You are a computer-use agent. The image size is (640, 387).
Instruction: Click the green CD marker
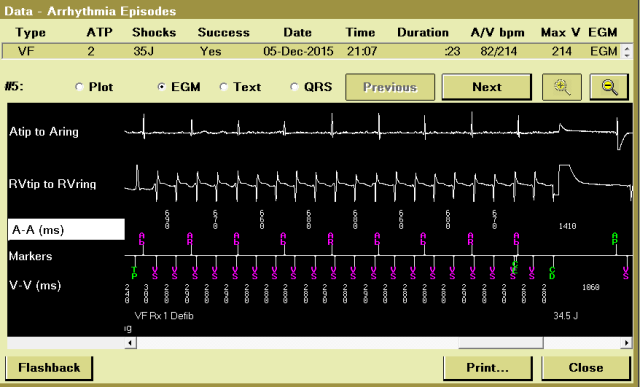552,273
